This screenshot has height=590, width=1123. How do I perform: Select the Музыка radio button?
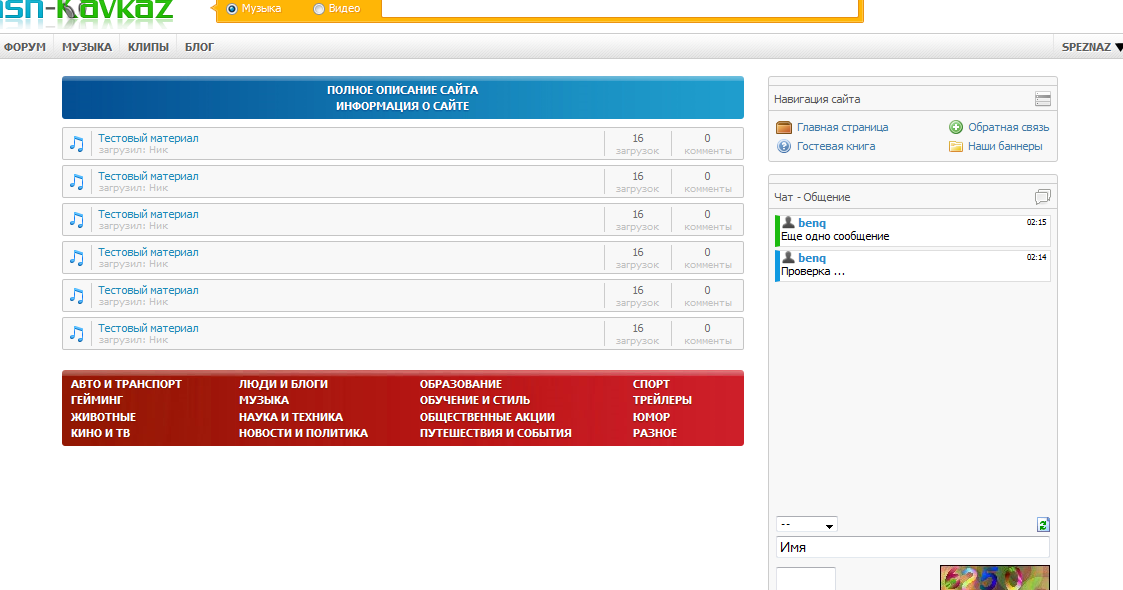point(232,9)
